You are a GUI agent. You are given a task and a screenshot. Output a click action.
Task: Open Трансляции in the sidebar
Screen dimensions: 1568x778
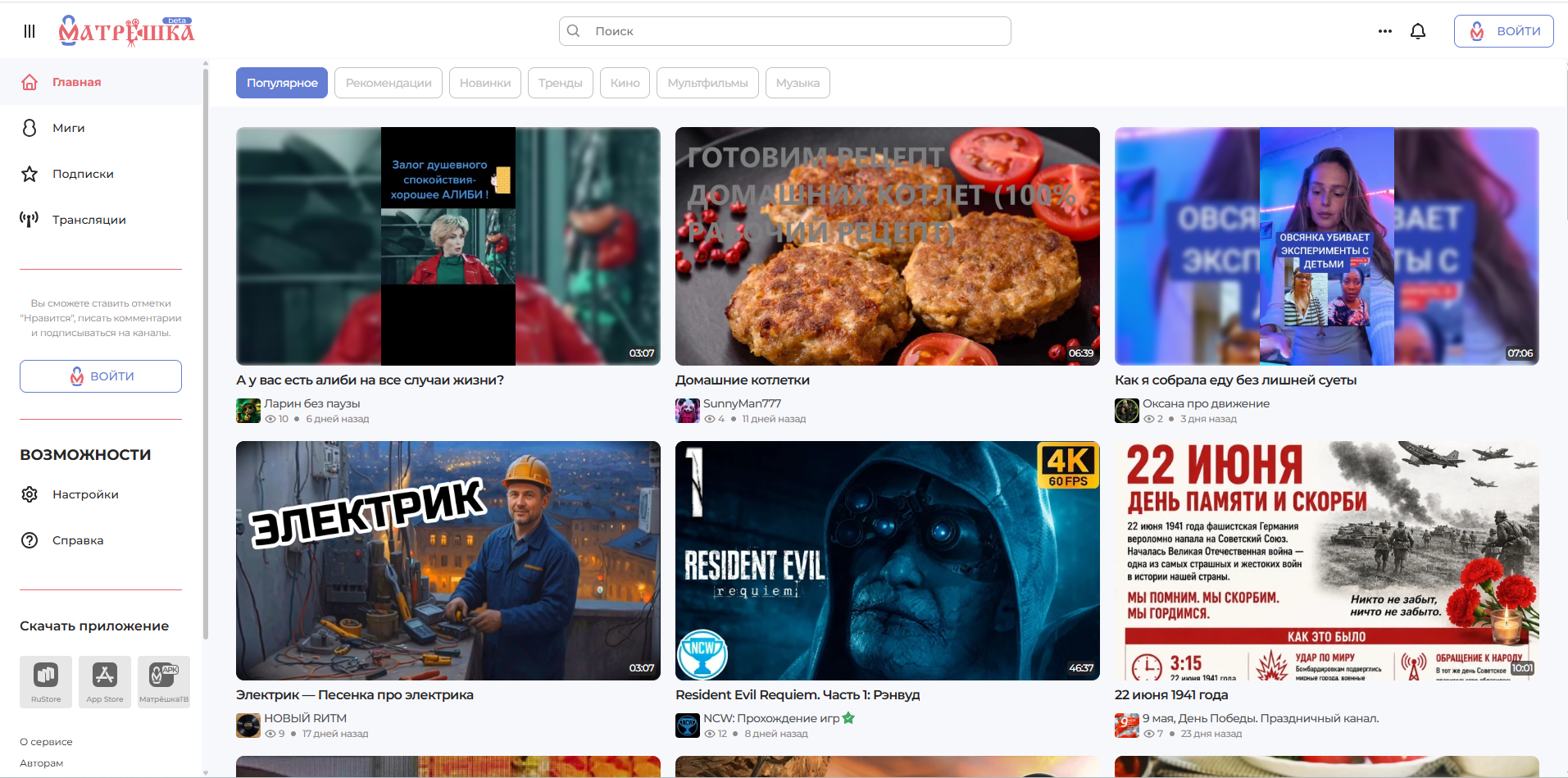click(x=101, y=220)
